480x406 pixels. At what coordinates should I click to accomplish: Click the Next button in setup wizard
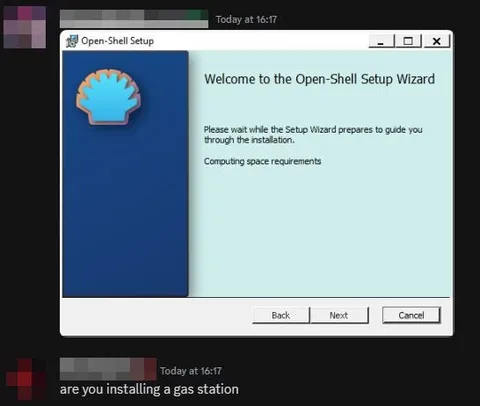(x=339, y=315)
